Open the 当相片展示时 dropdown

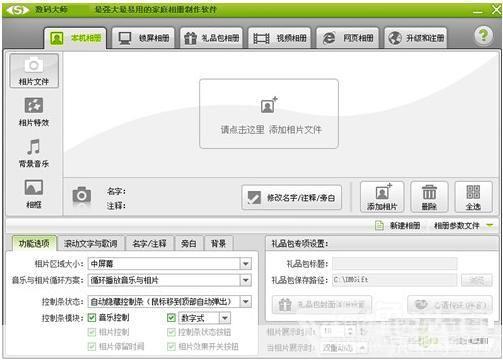click(x=344, y=348)
